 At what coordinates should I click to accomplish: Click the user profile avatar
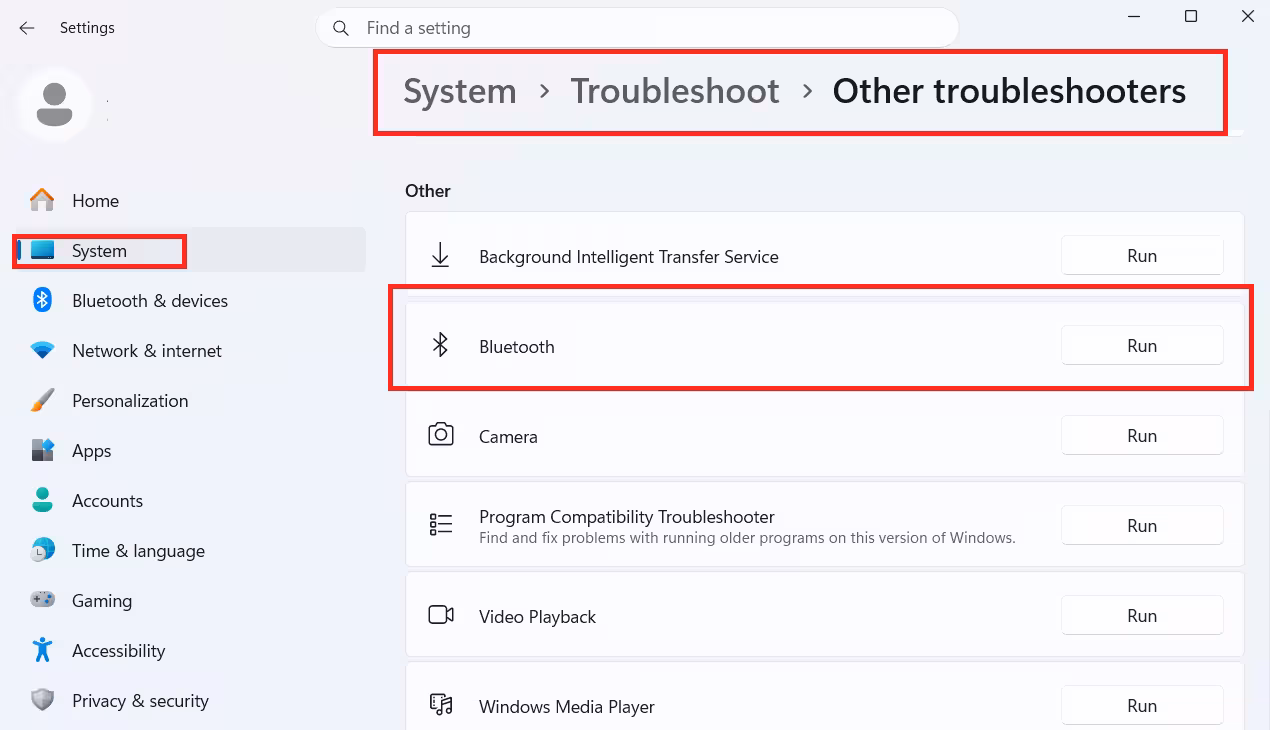point(54,104)
